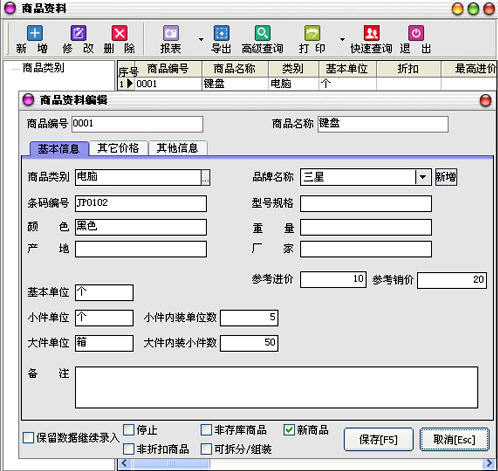Enable the 停止 checkbox
This screenshot has width=498, height=471.
[129, 430]
